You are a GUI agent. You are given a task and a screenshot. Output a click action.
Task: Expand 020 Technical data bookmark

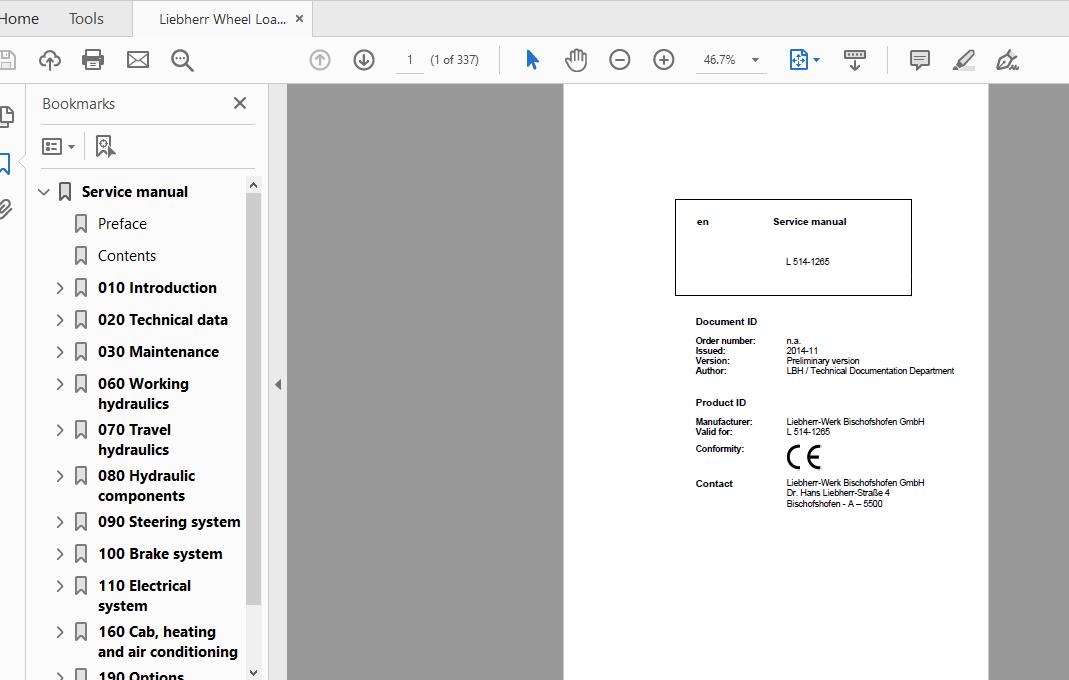60,321
